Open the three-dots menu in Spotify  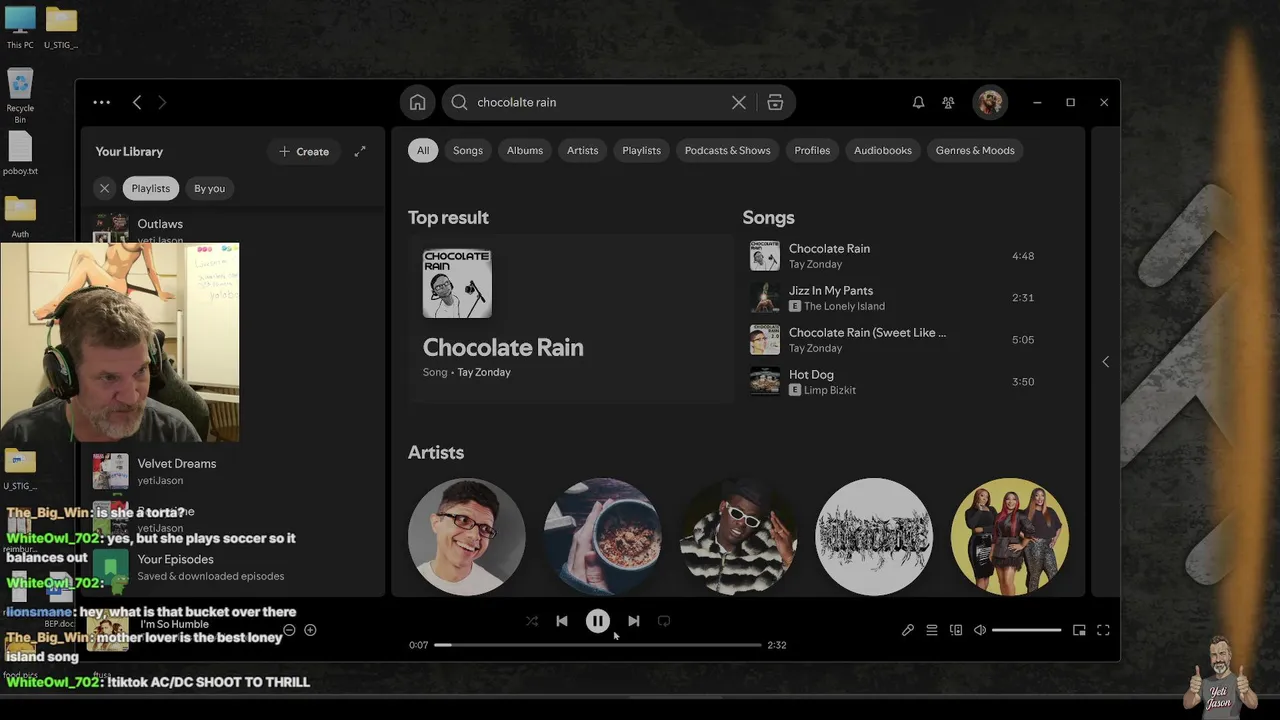click(x=102, y=102)
